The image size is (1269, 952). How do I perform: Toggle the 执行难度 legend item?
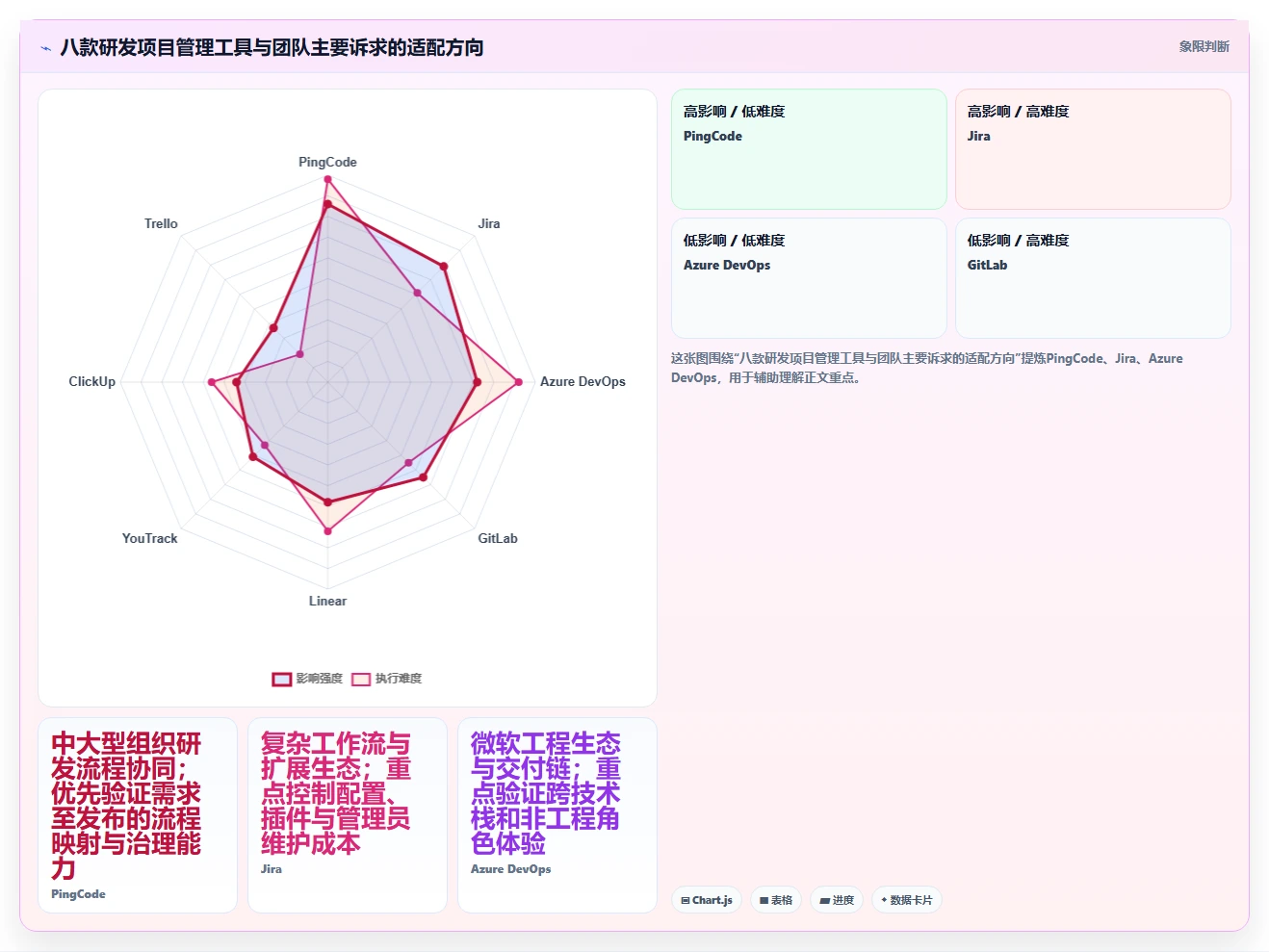pyautogui.click(x=386, y=679)
